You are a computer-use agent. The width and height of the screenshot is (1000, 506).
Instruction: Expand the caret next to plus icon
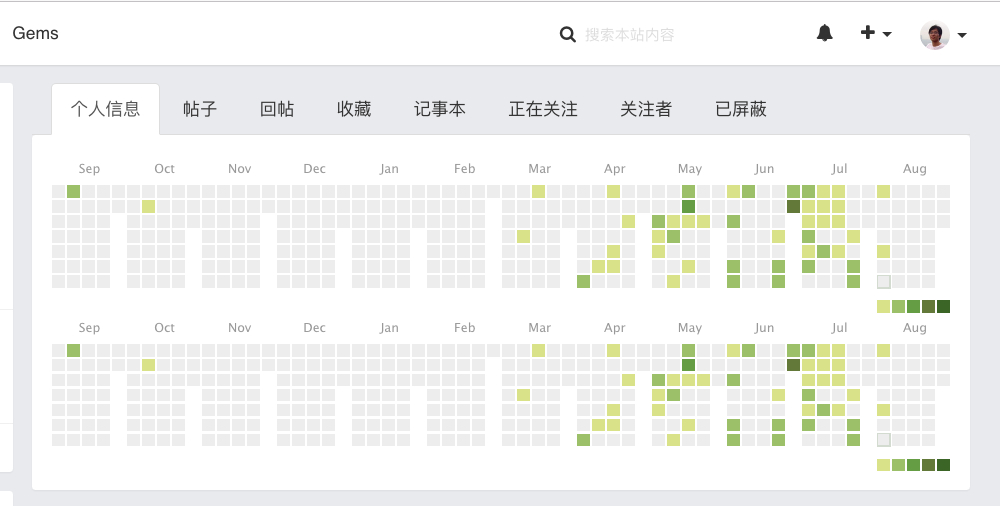pyautogui.click(x=887, y=34)
